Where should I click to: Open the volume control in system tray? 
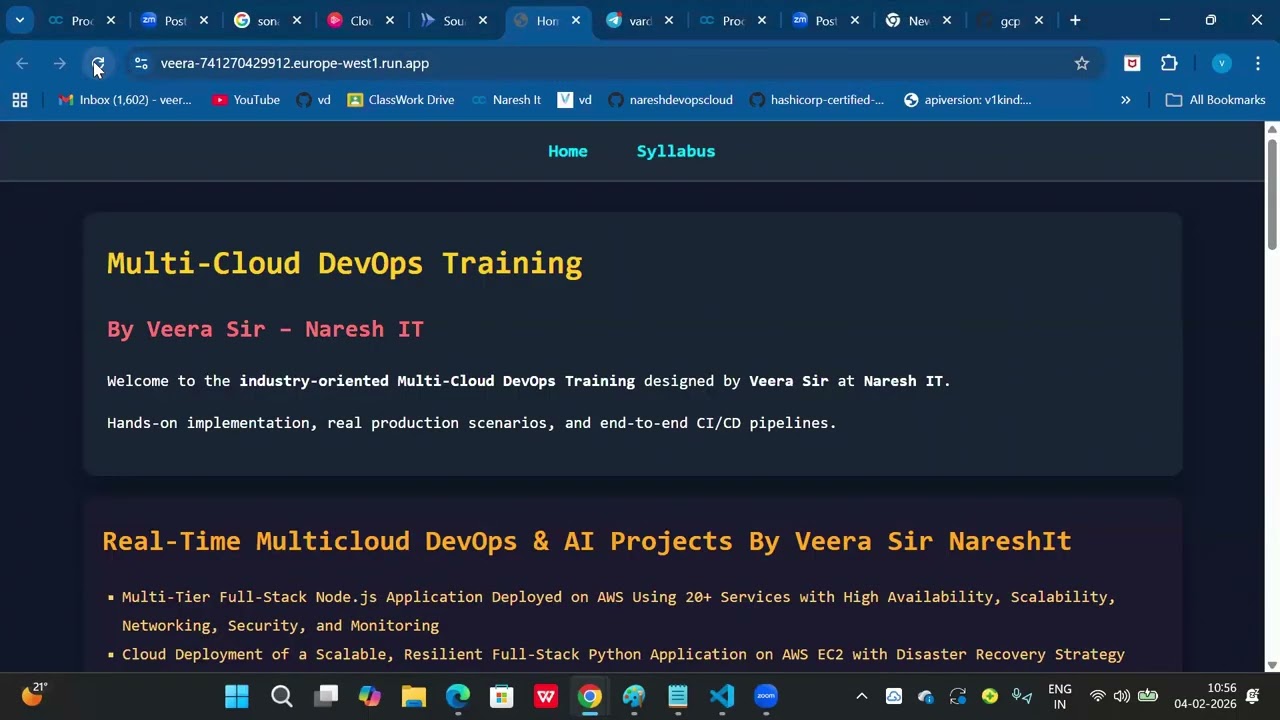click(x=1122, y=696)
